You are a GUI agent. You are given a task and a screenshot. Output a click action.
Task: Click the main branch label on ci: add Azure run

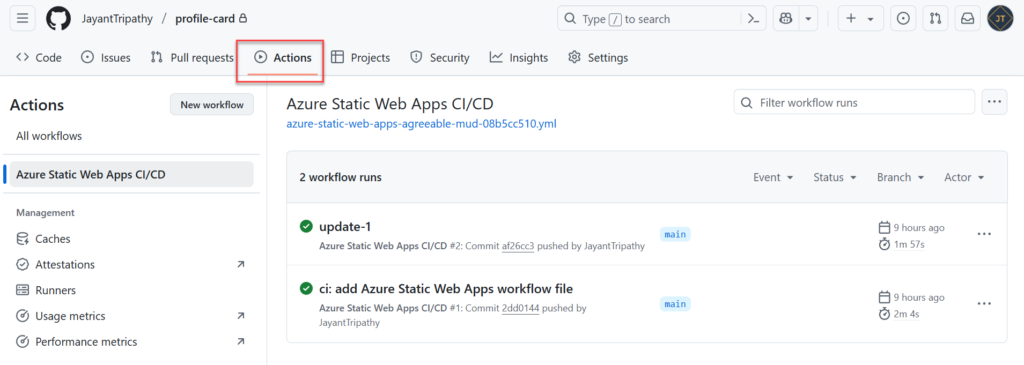(x=675, y=304)
